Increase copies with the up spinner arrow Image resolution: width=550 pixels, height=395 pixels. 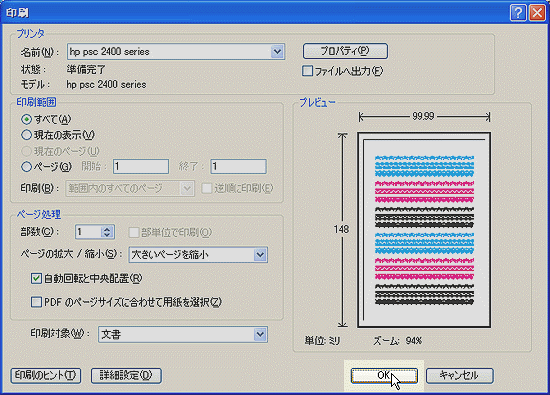tap(107, 228)
